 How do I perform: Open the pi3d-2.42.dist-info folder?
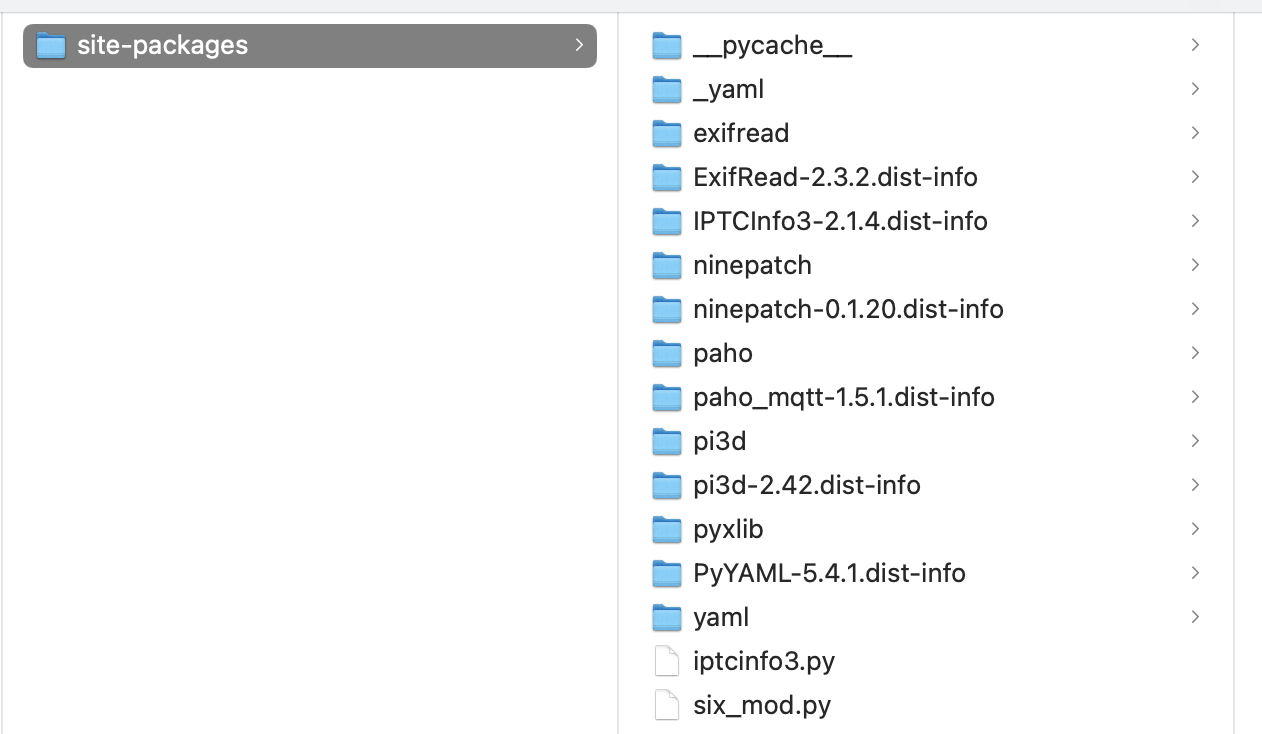tap(806, 485)
